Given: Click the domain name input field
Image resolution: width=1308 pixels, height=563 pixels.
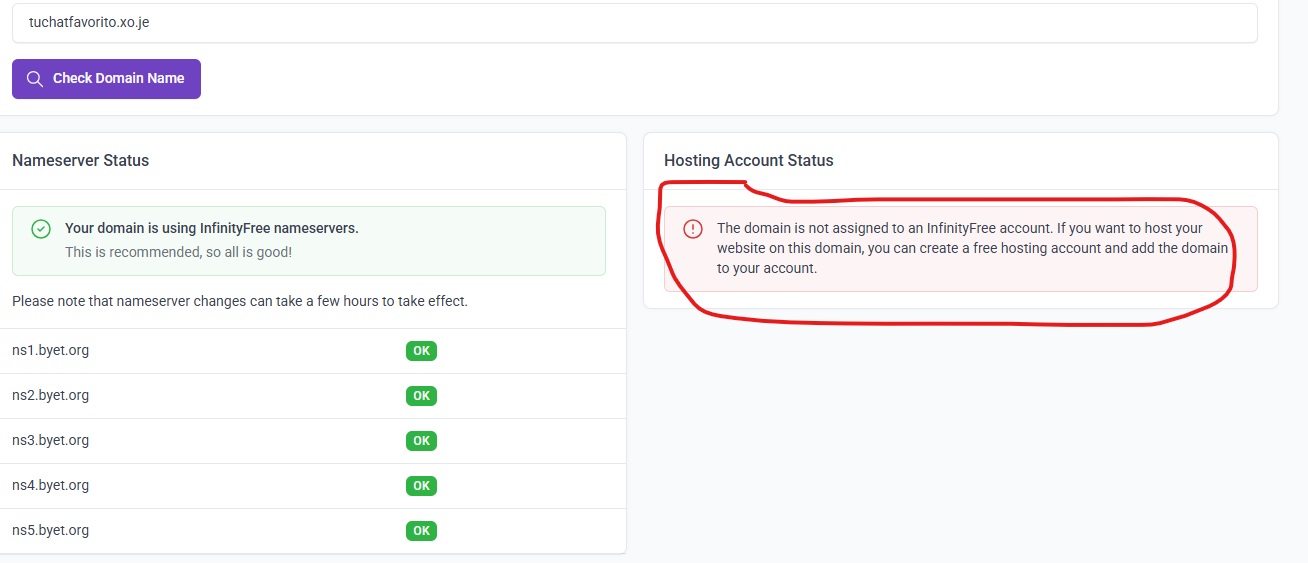Looking at the screenshot, I should (634, 23).
